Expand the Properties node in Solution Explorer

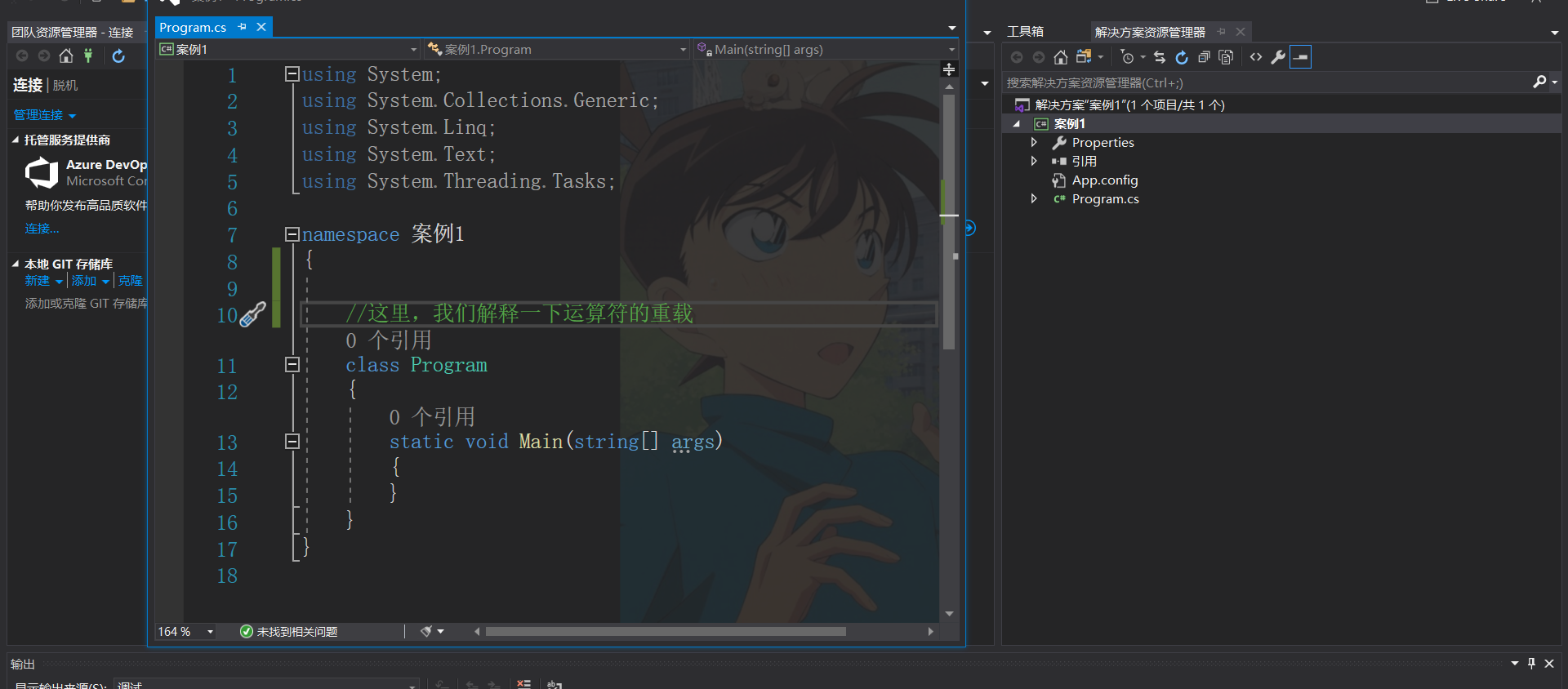tap(1034, 142)
